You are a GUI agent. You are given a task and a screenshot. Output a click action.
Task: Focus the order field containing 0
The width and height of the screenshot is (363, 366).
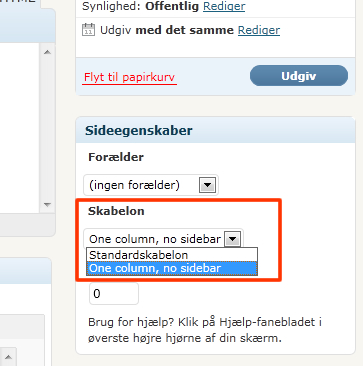114,294
